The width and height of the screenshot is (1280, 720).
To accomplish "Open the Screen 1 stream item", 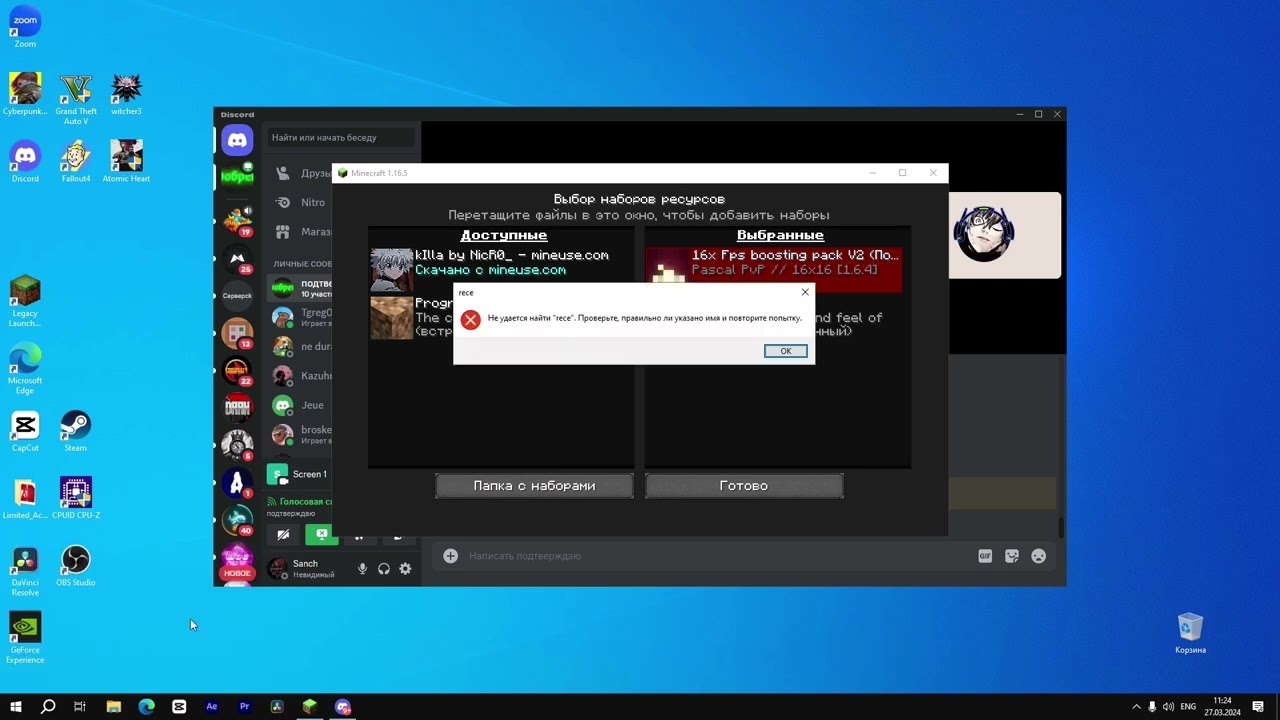I will point(299,474).
